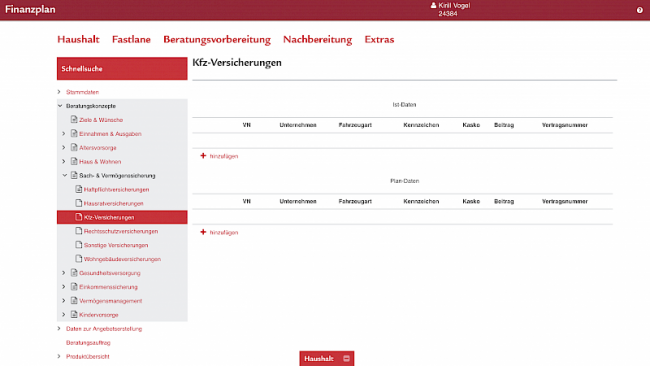650x366 pixels.
Task: Expand the Altersvorsorge chevron
Action: tap(63, 147)
